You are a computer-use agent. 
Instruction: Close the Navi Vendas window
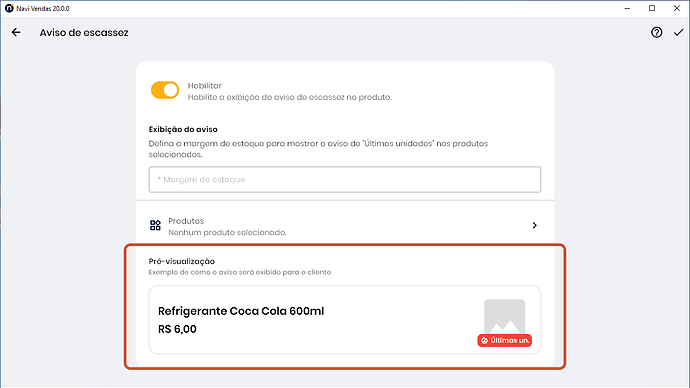click(x=677, y=8)
